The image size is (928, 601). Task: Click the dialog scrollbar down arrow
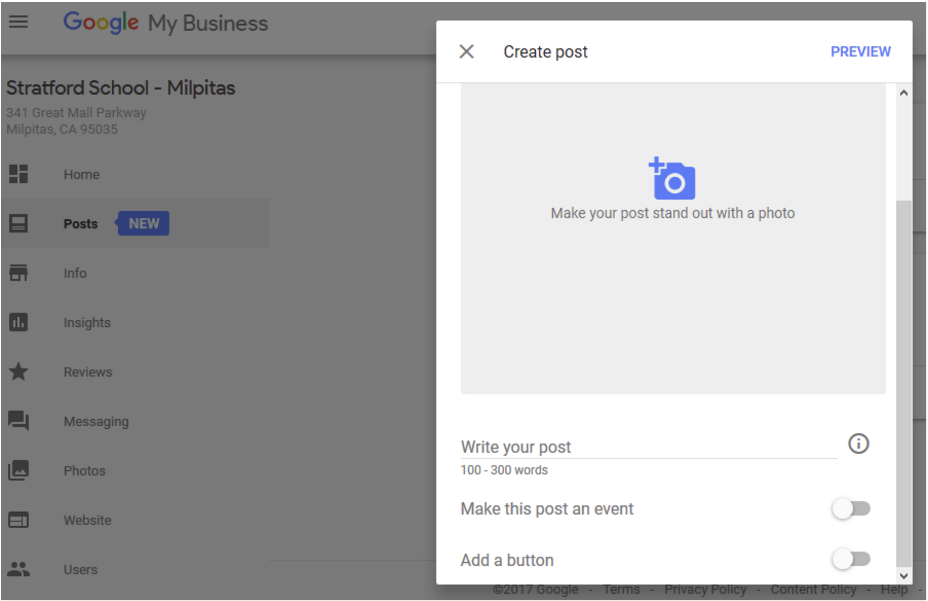click(x=903, y=576)
